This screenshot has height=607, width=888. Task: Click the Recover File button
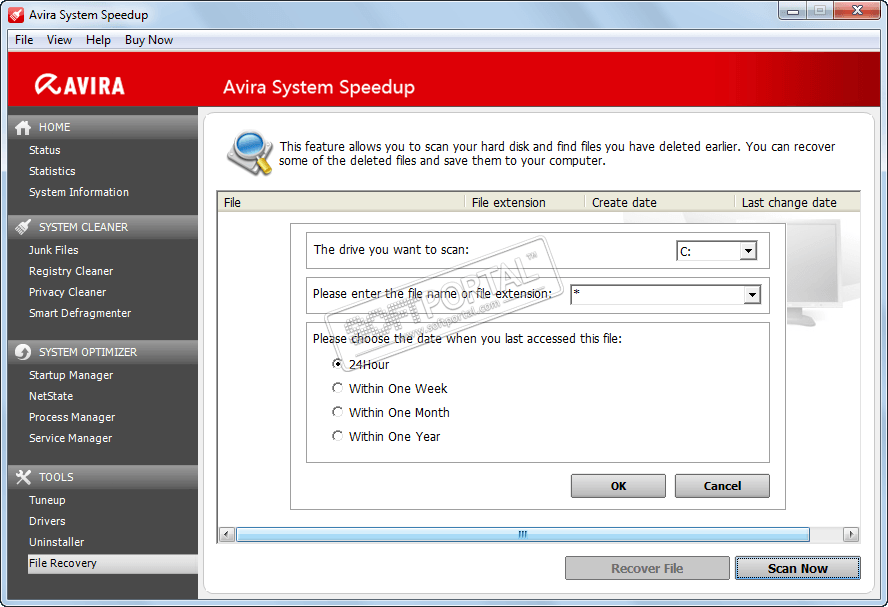(x=647, y=568)
